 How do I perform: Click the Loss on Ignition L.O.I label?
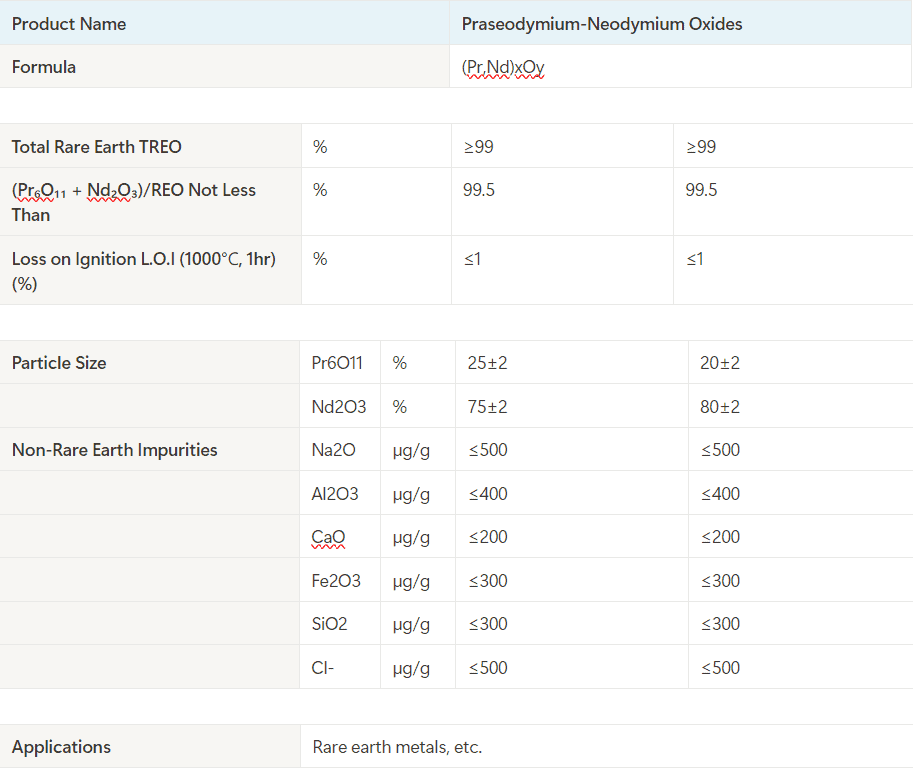[x=143, y=271]
